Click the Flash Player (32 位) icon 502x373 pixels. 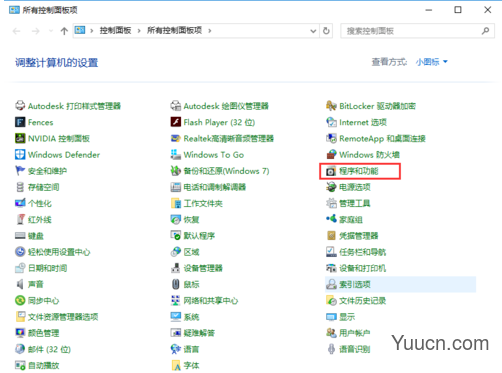pyautogui.click(x=176, y=122)
